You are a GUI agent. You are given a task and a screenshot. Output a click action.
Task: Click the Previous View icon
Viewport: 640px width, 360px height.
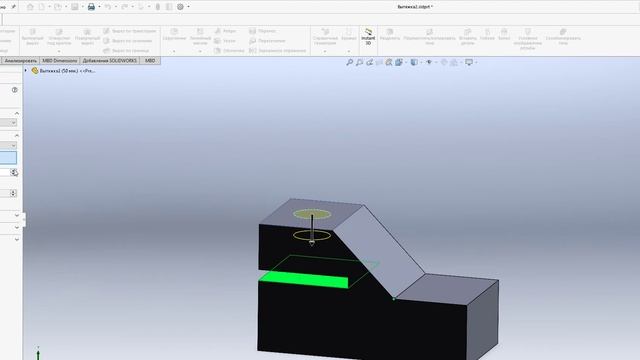coord(369,62)
